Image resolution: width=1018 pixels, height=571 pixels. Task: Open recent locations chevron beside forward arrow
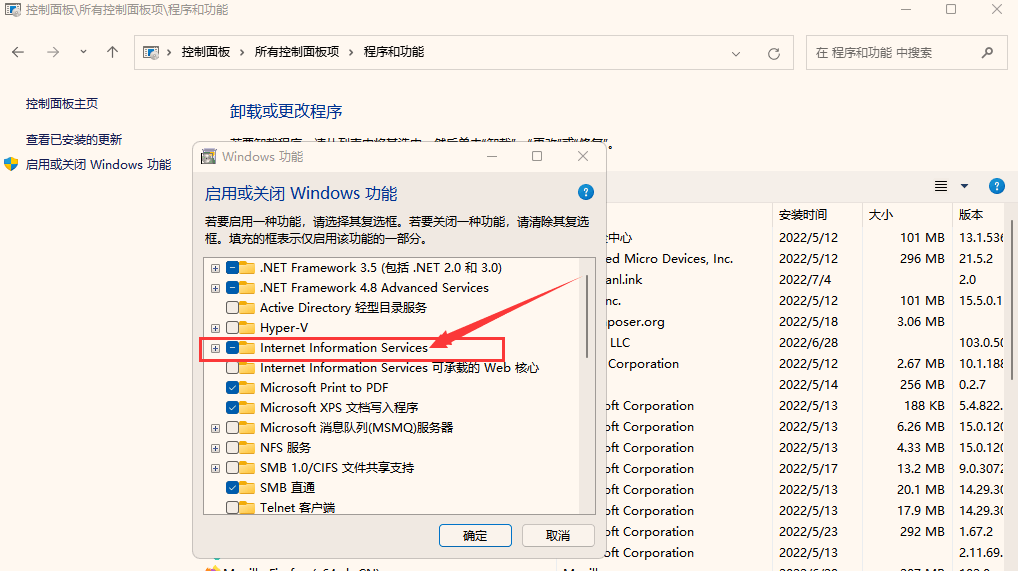(83, 52)
